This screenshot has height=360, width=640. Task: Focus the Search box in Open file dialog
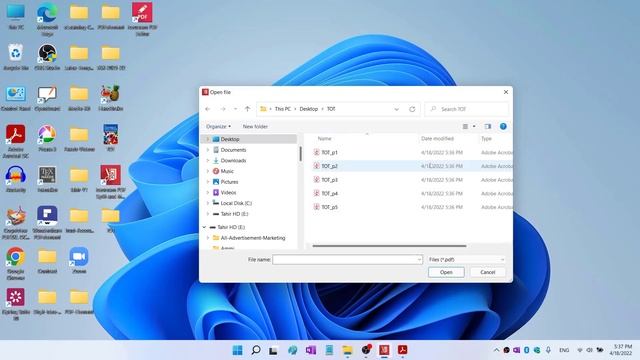click(467, 109)
